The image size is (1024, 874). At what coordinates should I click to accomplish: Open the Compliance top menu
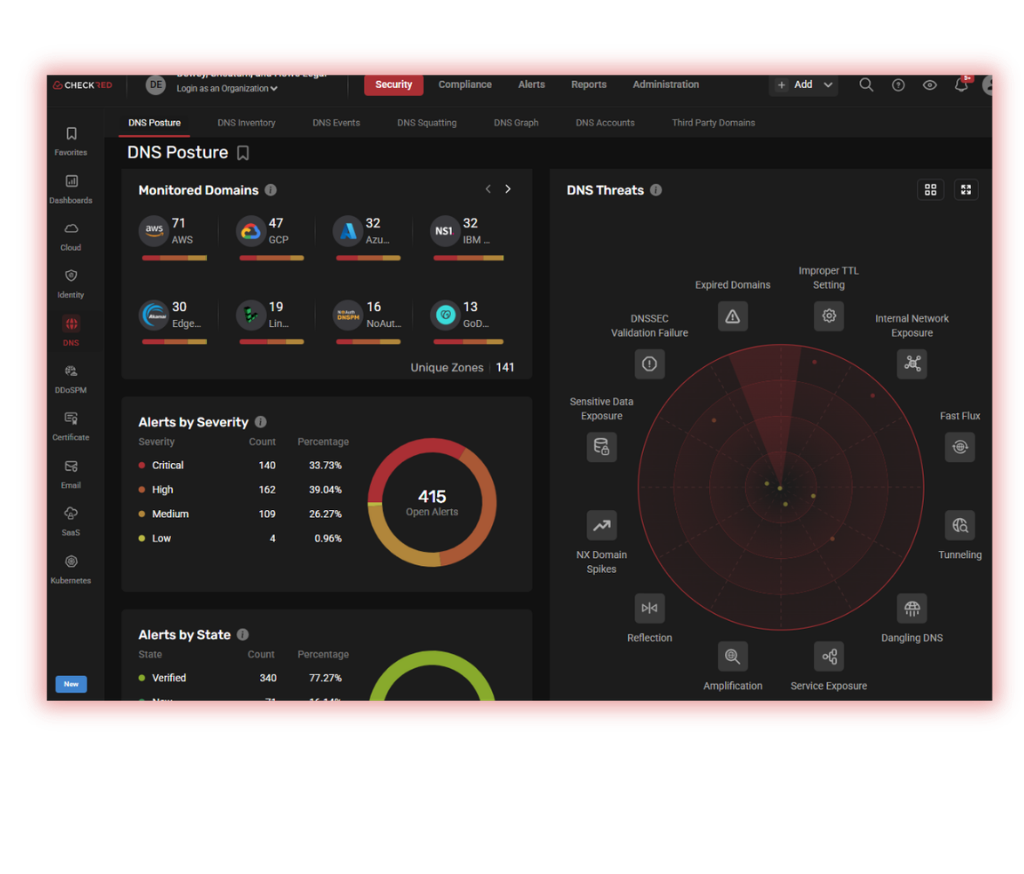click(465, 84)
